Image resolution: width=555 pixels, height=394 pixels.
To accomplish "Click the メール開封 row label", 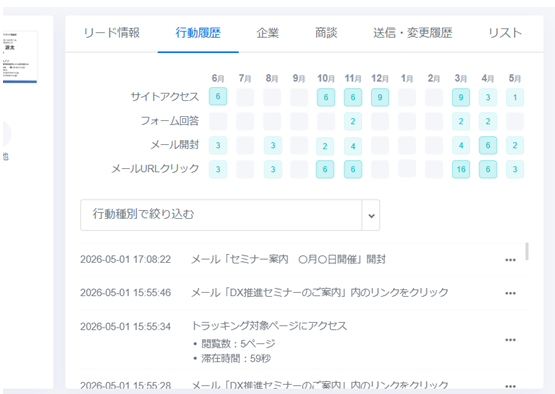I will 174,144.
